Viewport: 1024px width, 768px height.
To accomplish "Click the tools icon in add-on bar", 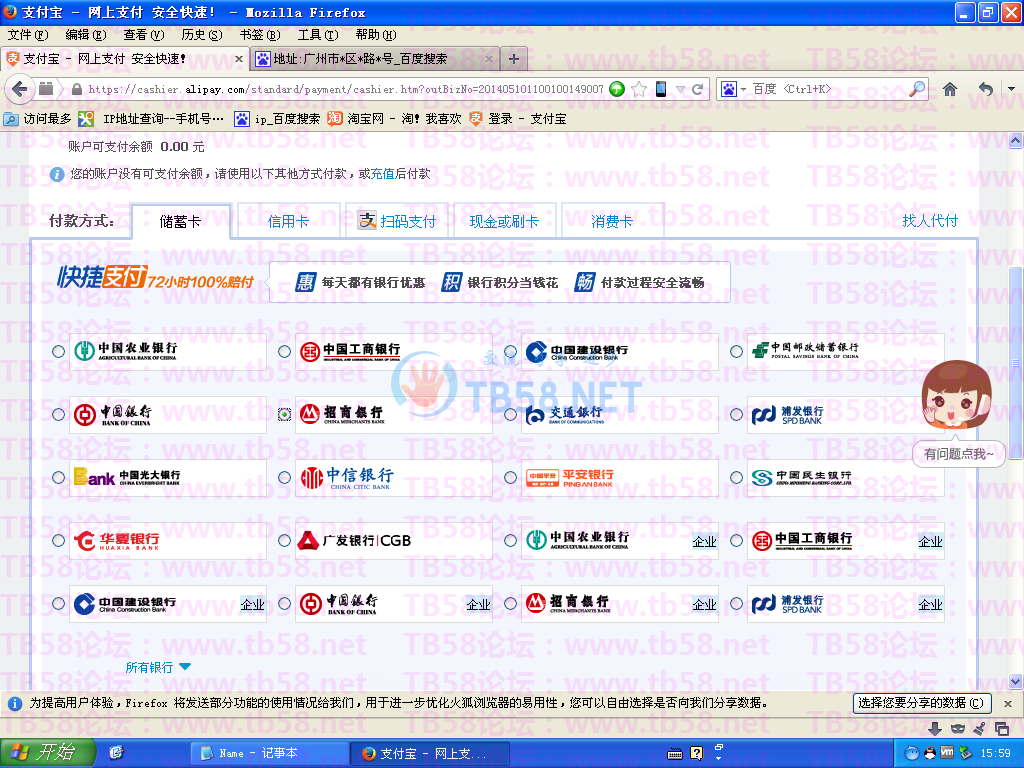I will [979, 728].
